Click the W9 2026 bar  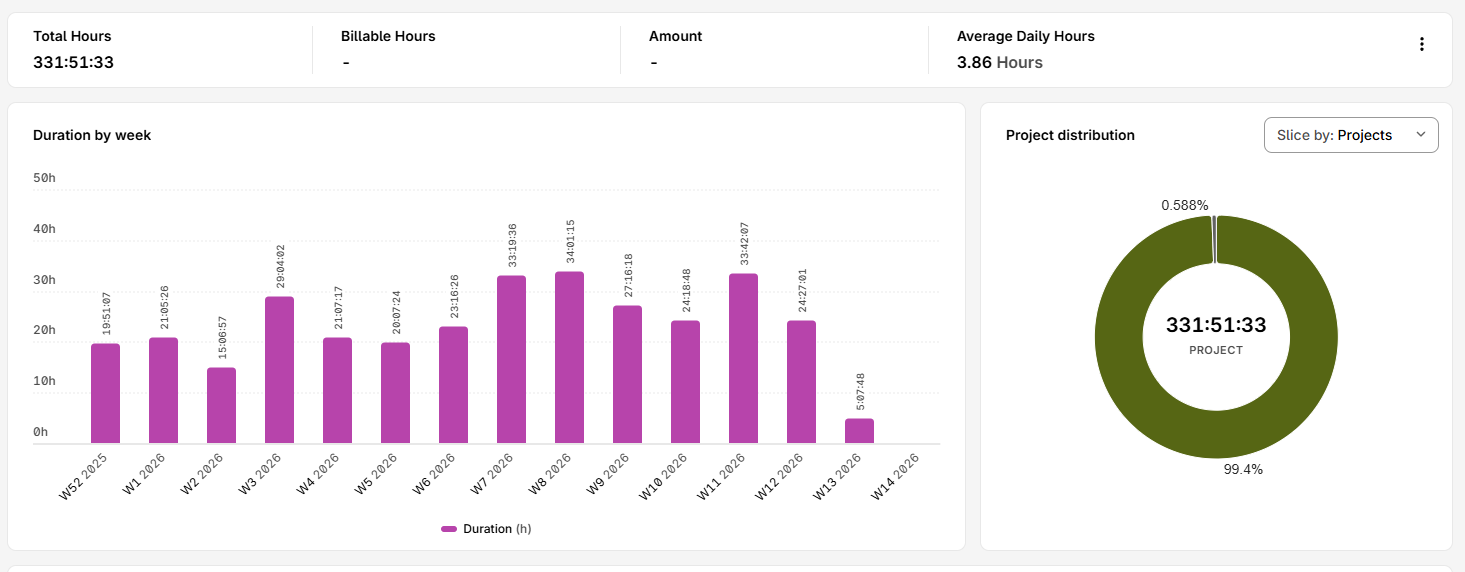click(x=627, y=375)
